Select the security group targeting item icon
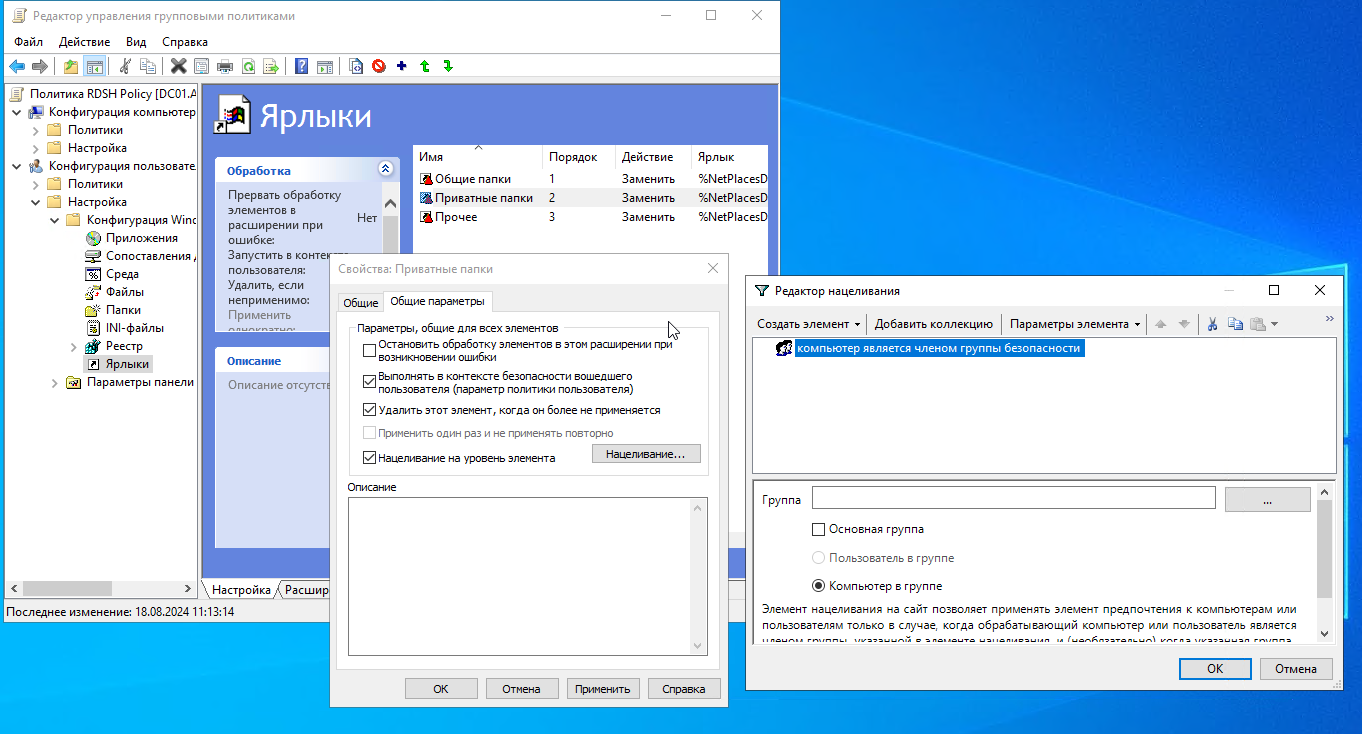This screenshot has width=1362, height=734. pos(784,348)
